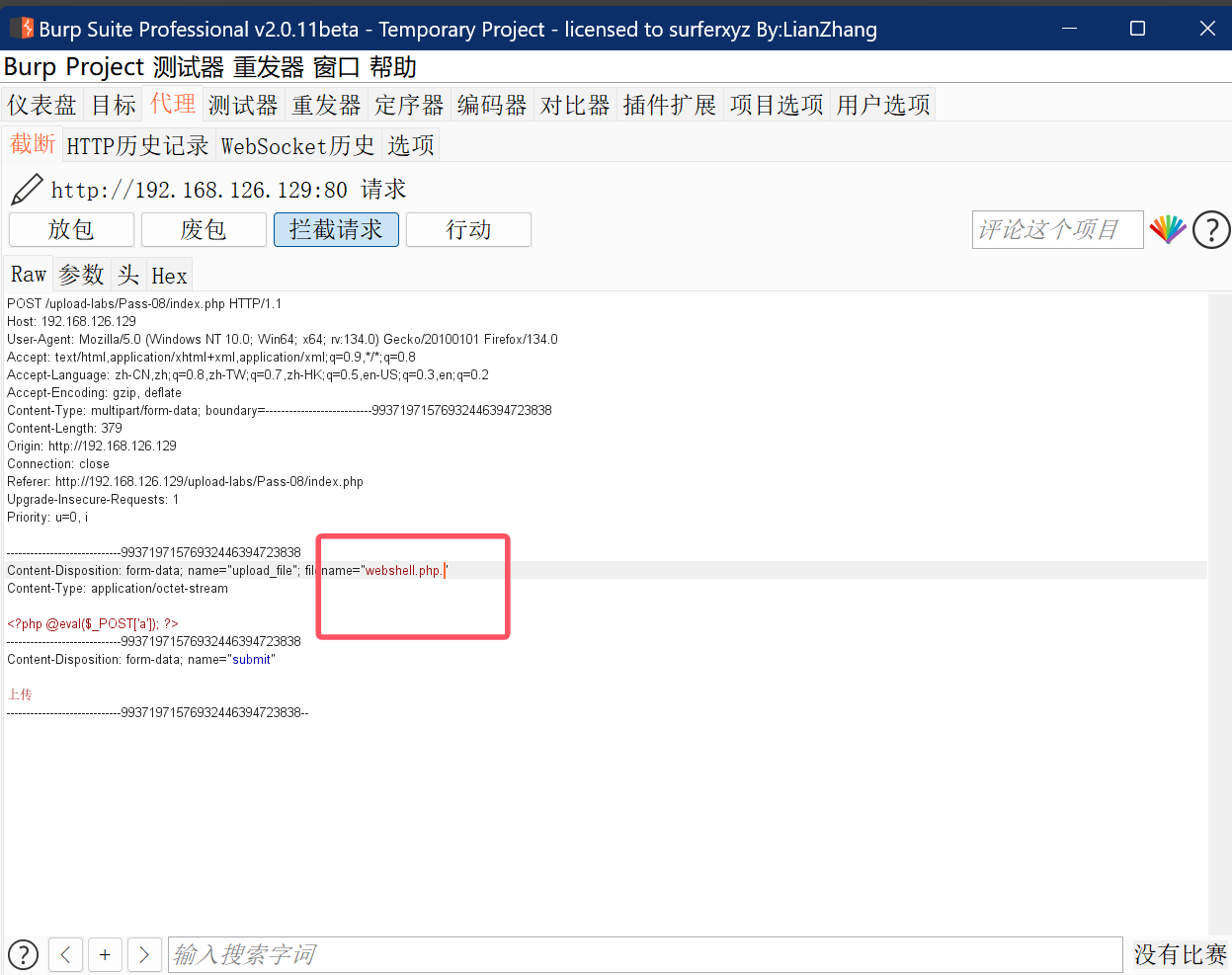
Task: Open the Burp menu
Action: click(x=30, y=67)
